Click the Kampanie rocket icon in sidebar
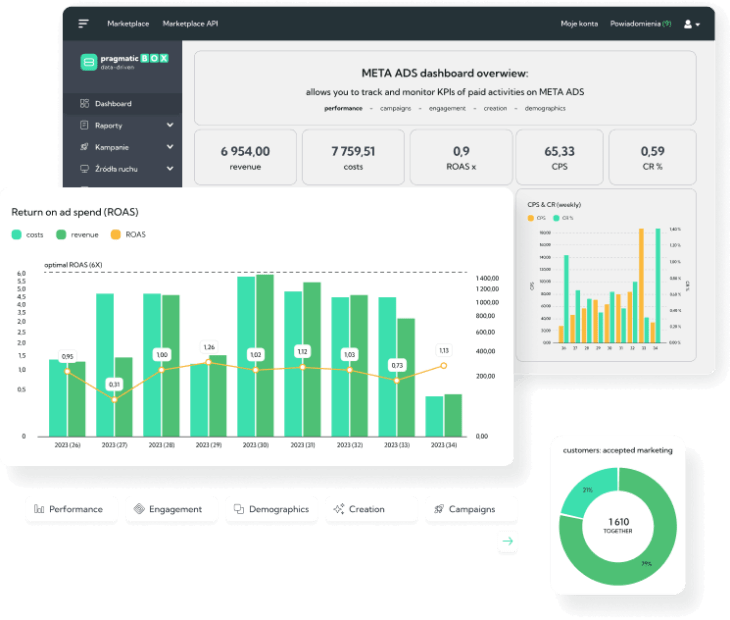The image size is (730, 620). 85,147
